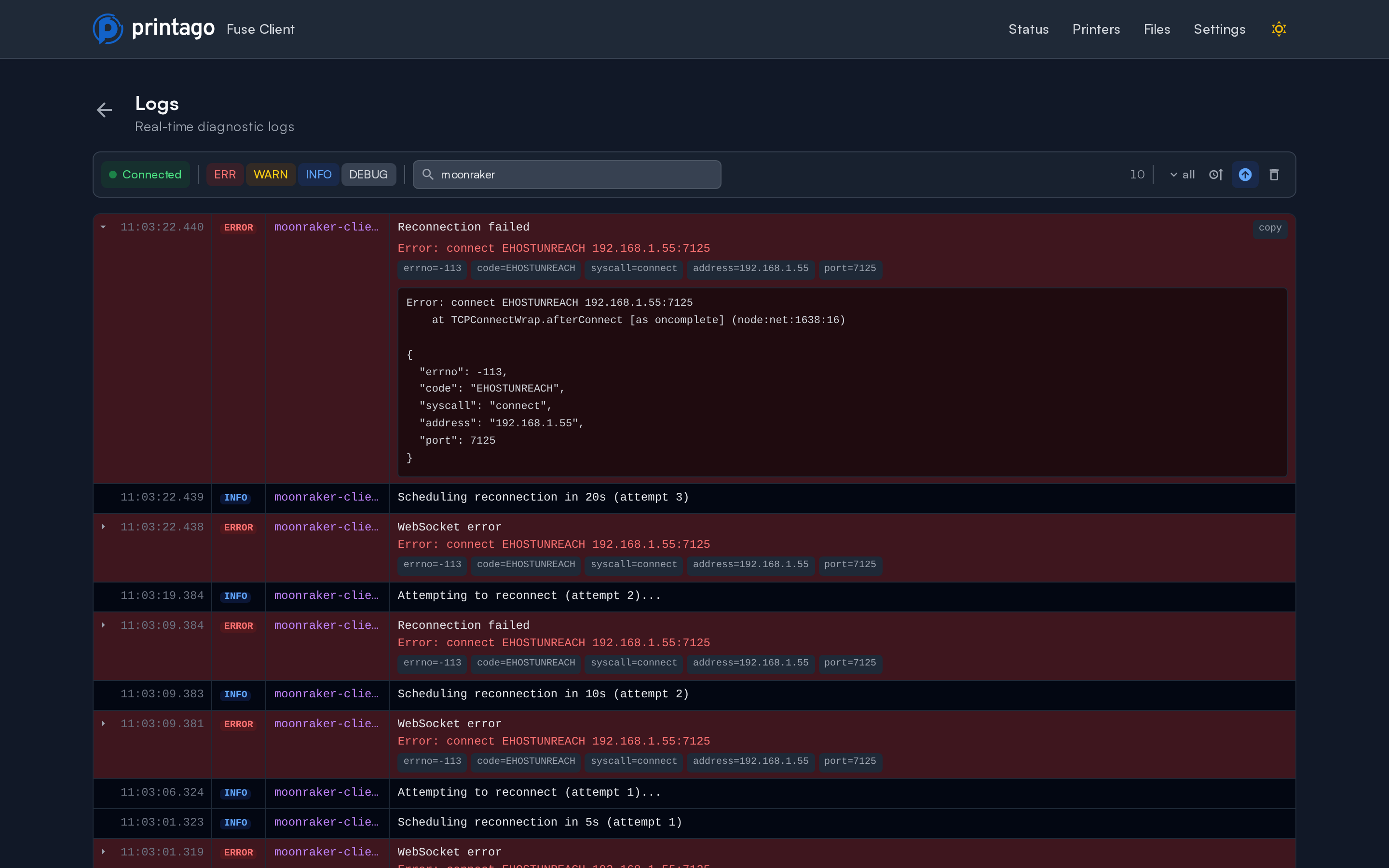Click syscall=connect tag in 11:03:22.438 entry

[x=634, y=565]
